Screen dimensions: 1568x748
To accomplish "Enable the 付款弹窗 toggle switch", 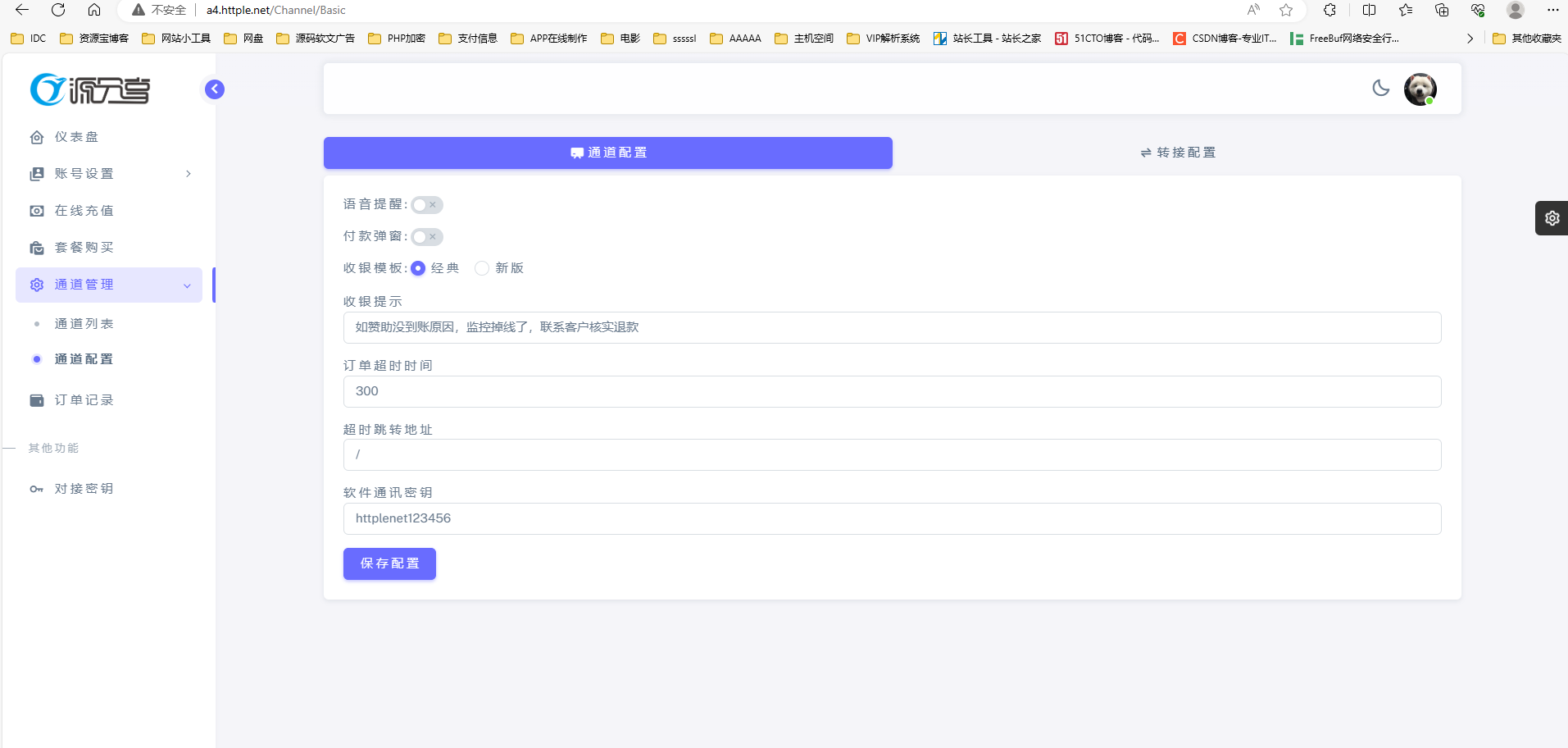I will coord(426,237).
